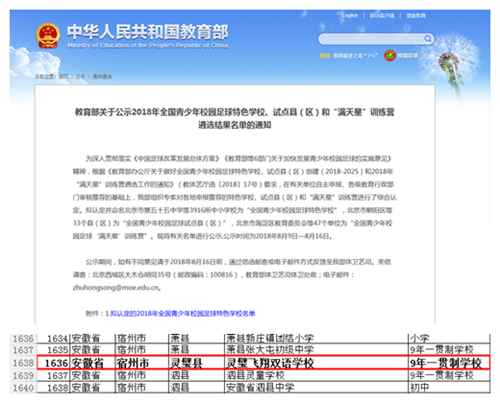Open the English version link

[350, 16]
